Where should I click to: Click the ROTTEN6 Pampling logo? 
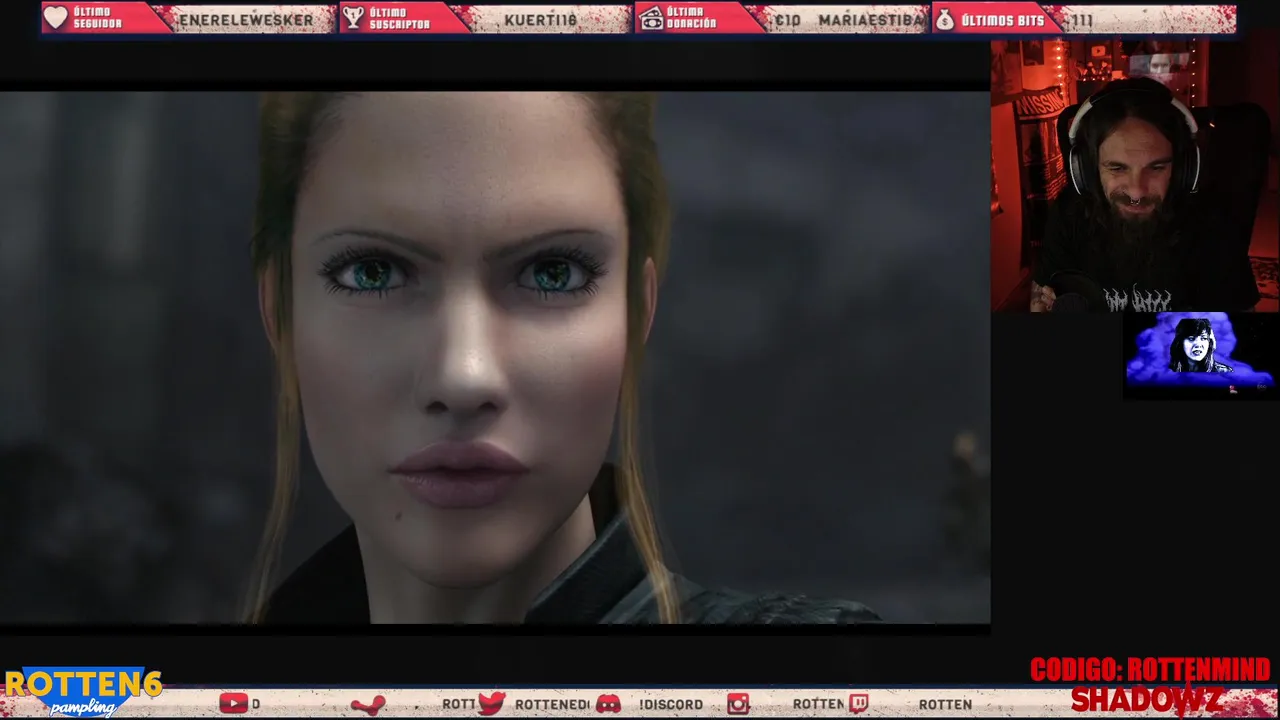click(82, 692)
